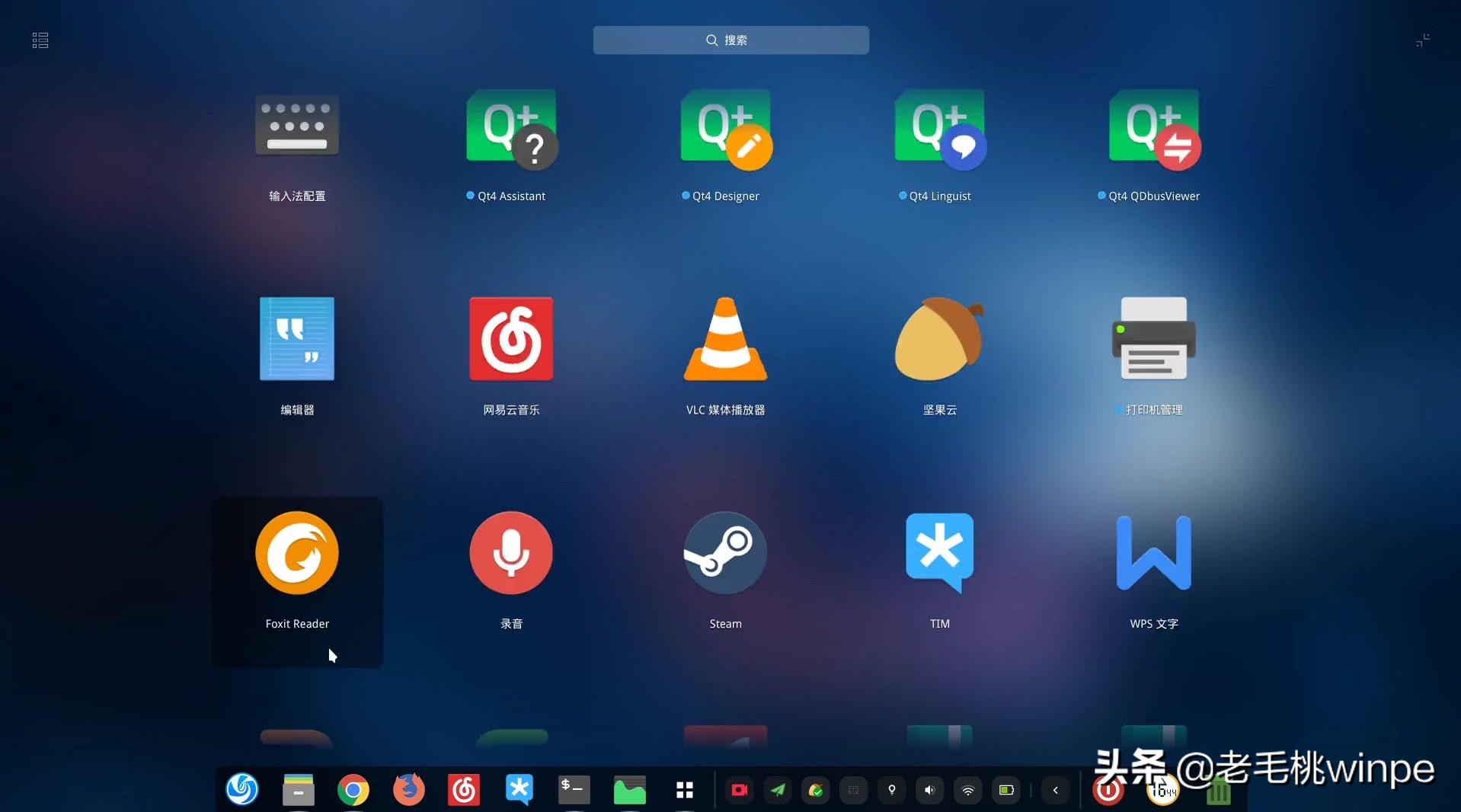Click the 搜索 search field
Image resolution: width=1461 pixels, height=812 pixels.
click(730, 40)
